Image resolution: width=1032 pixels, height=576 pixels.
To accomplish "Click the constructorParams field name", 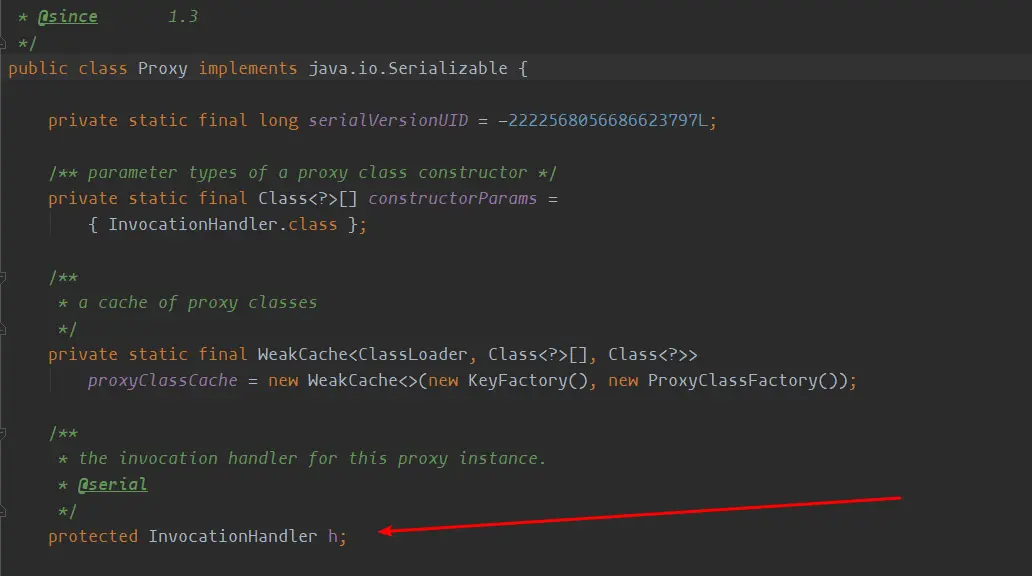I will tap(453, 198).
